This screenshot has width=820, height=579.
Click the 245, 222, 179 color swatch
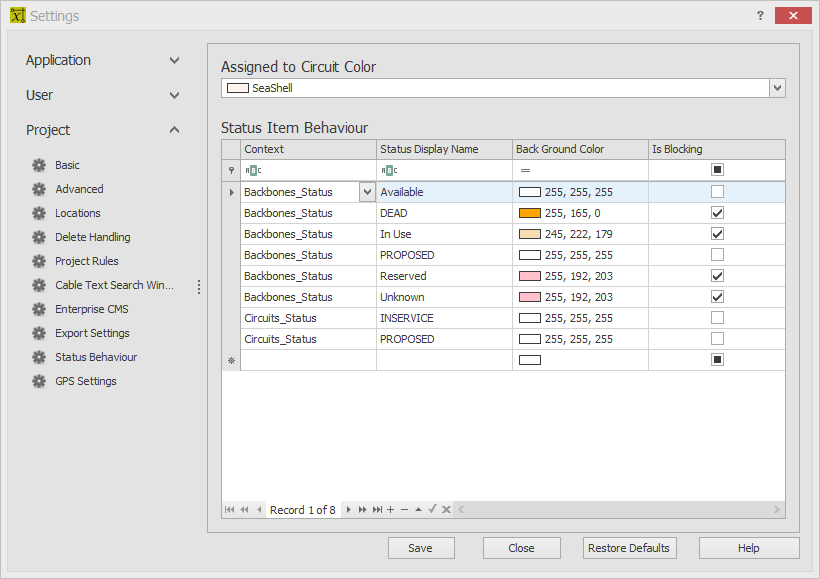pos(530,234)
